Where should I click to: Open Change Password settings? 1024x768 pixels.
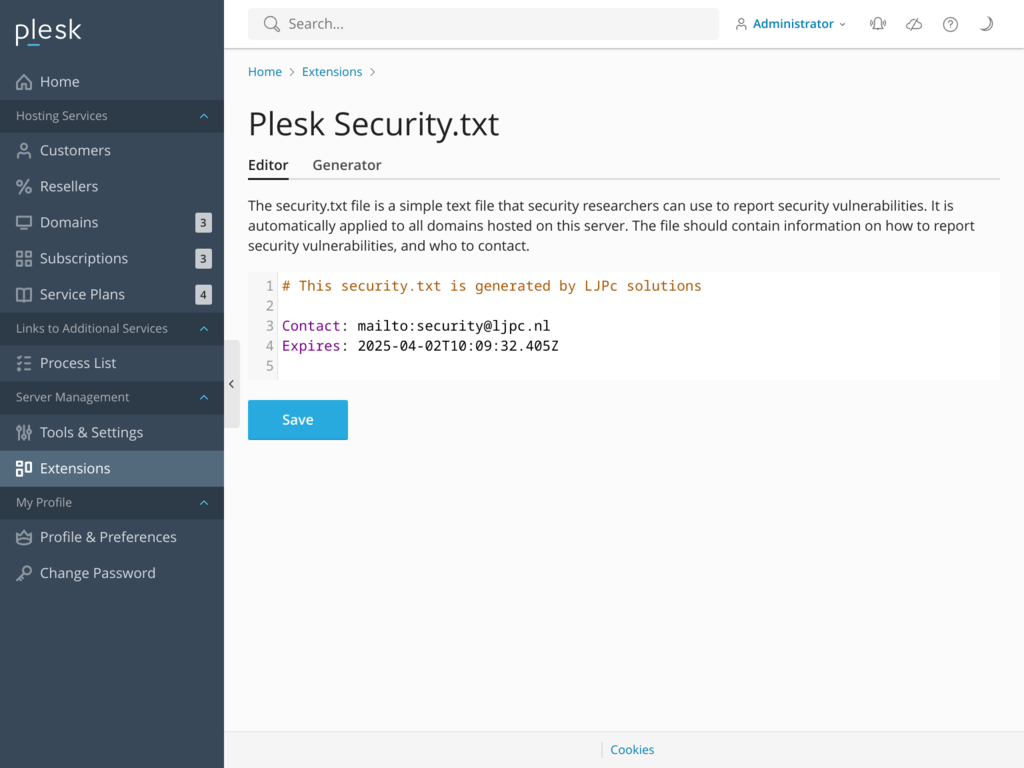click(97, 572)
